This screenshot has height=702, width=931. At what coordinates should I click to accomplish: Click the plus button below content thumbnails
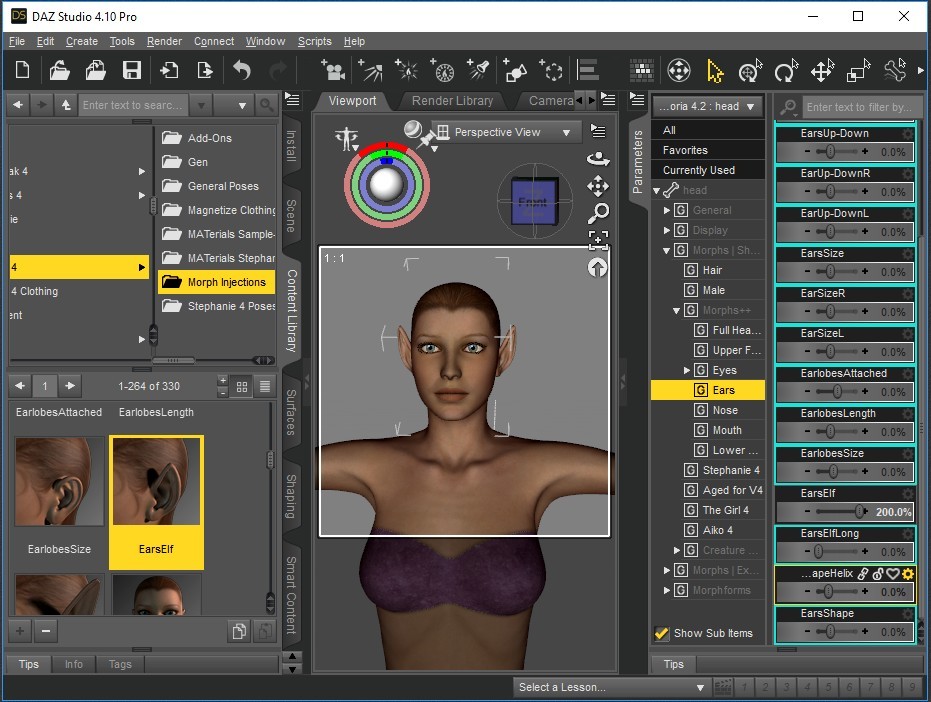(20, 631)
